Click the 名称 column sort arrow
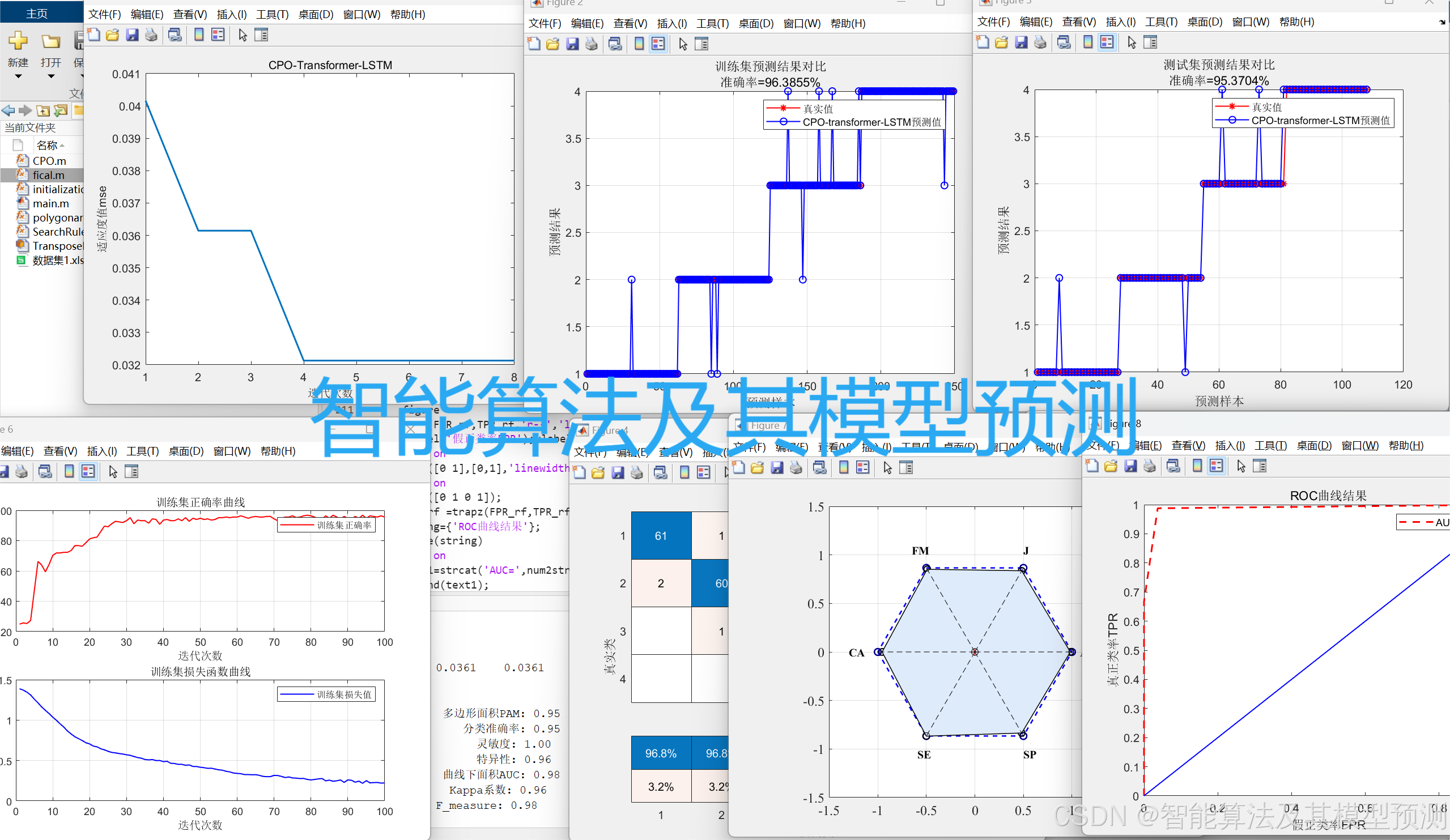 (x=61, y=145)
